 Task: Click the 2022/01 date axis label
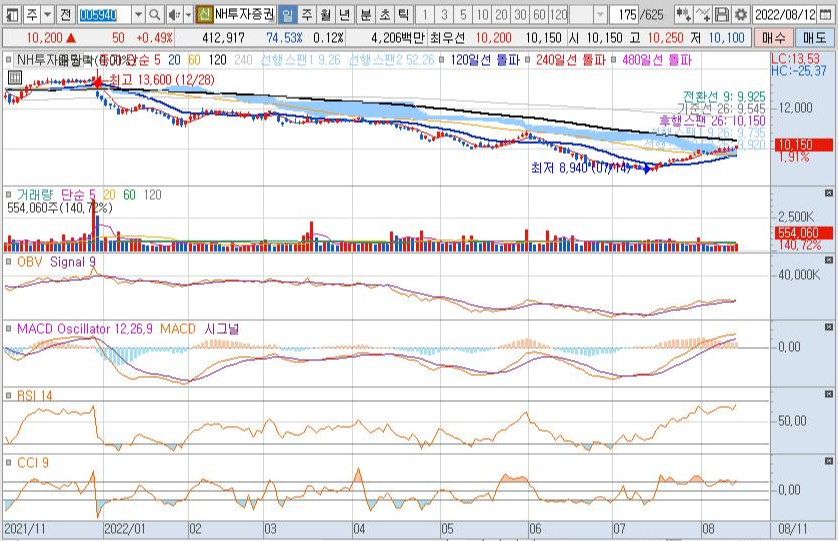pos(124,529)
